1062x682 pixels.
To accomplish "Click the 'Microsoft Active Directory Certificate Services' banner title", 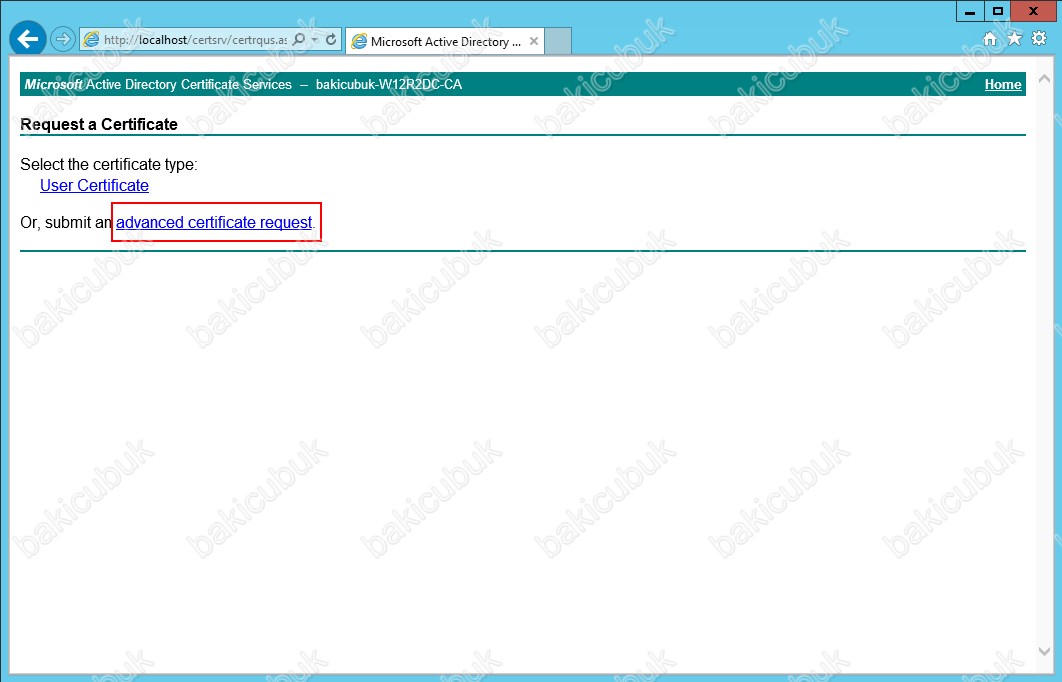I will 158,85.
